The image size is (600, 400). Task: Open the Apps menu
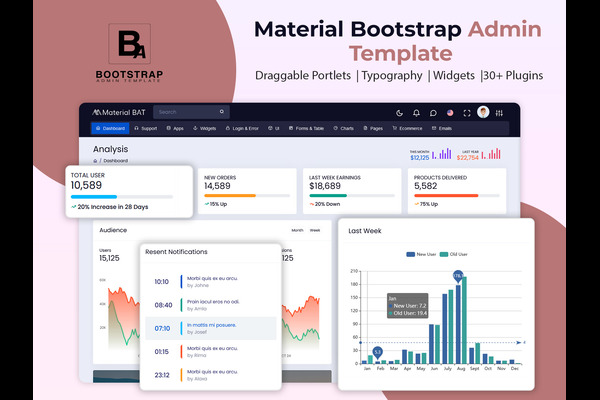pos(175,128)
